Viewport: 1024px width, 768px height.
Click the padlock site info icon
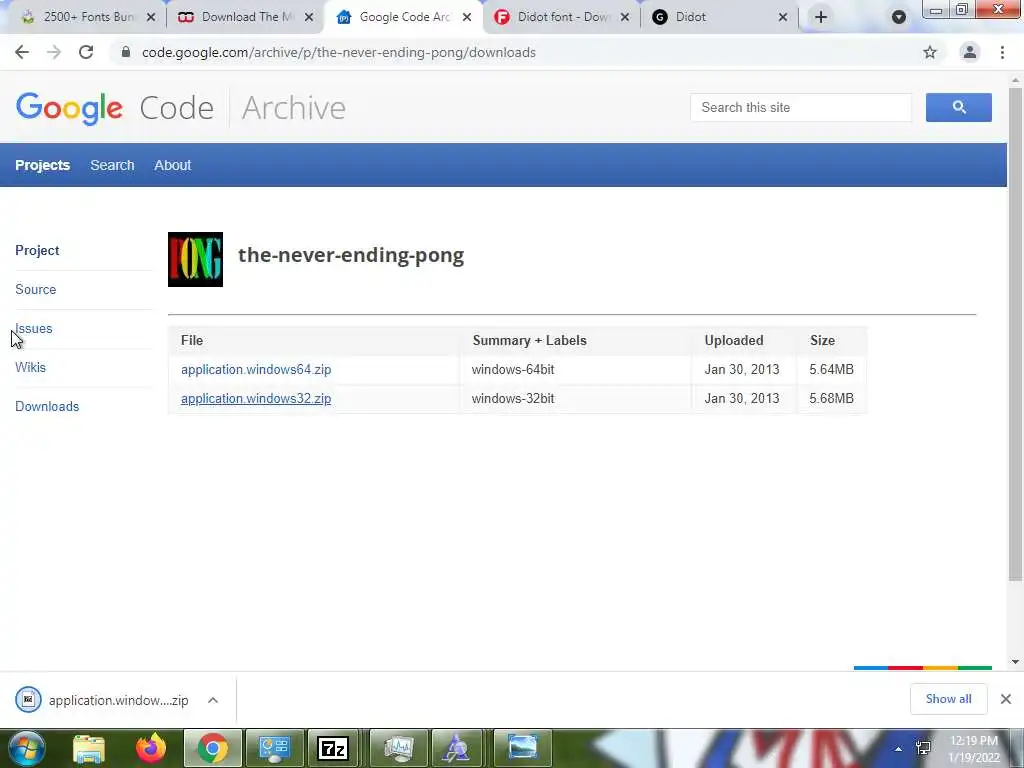tap(125, 52)
